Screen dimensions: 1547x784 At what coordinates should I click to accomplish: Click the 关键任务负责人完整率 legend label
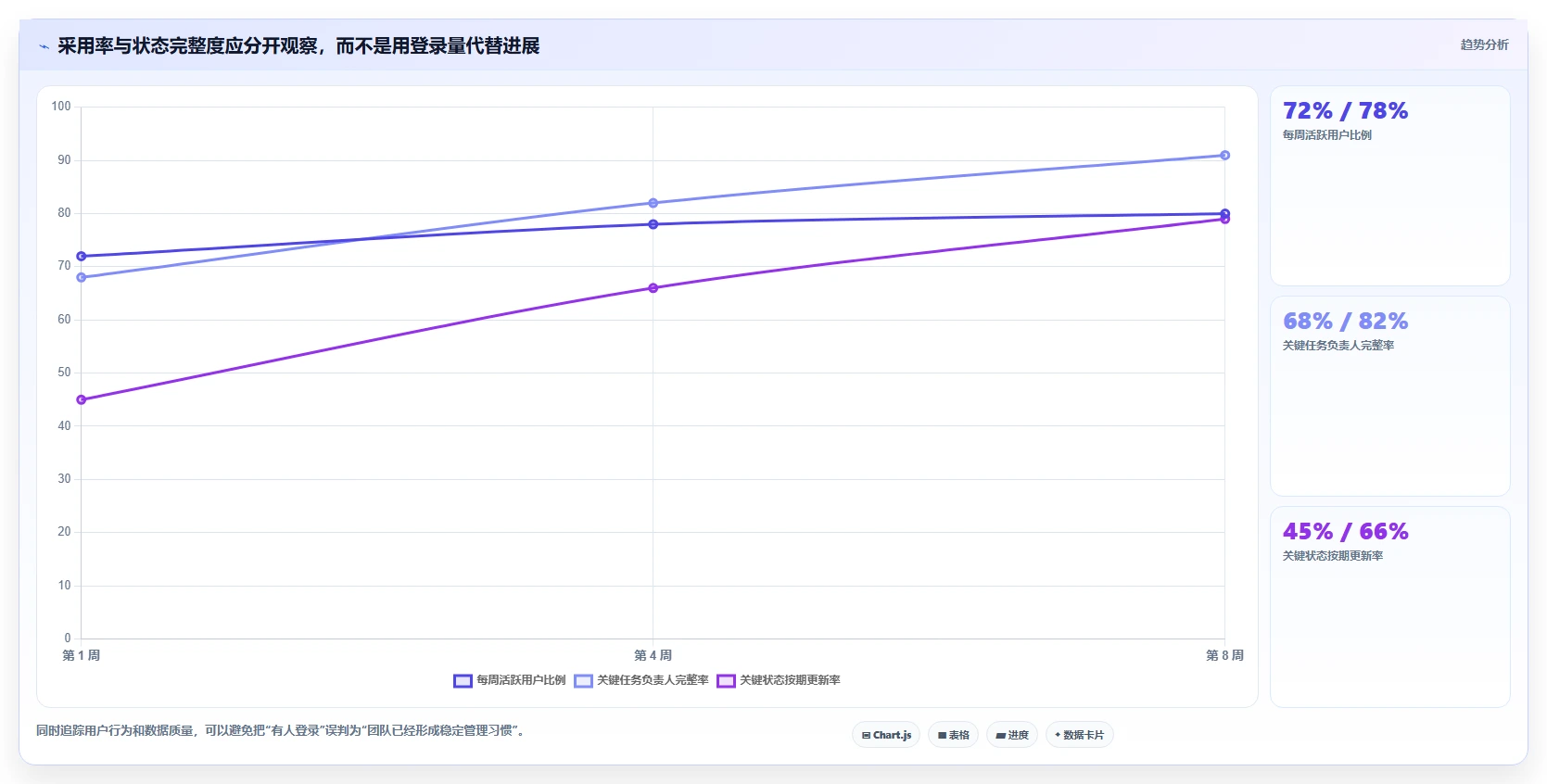tap(653, 680)
